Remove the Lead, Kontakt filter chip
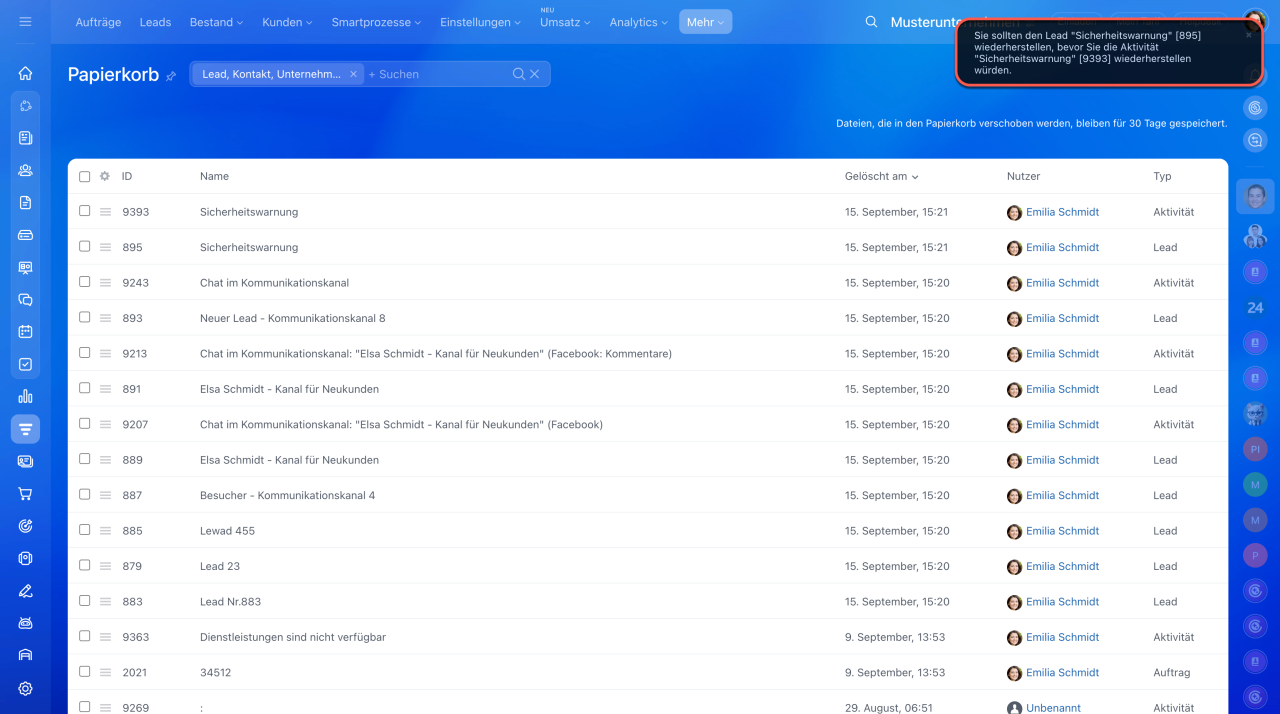The height and width of the screenshot is (714, 1280). pos(353,74)
